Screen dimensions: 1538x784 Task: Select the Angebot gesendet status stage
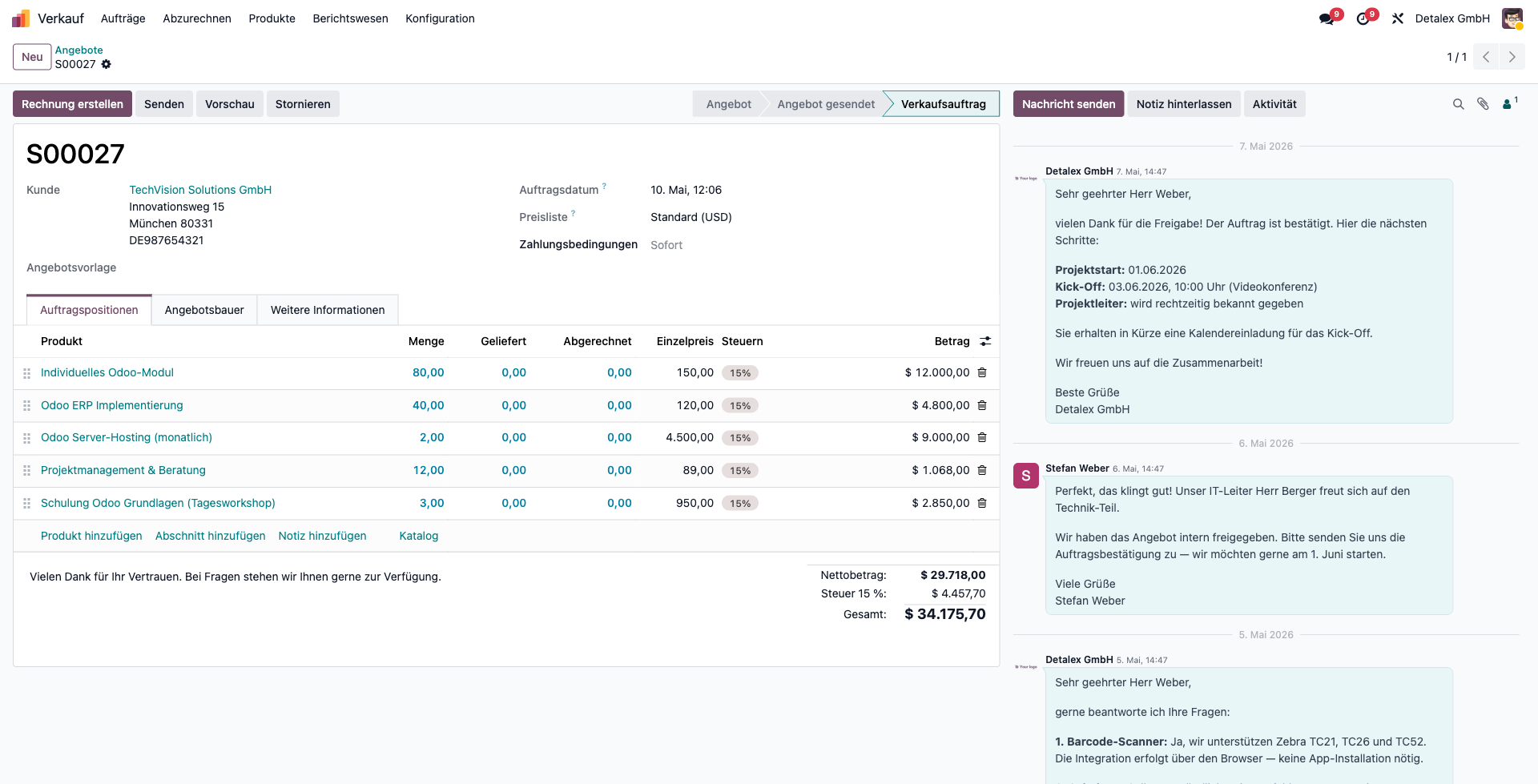tap(826, 104)
